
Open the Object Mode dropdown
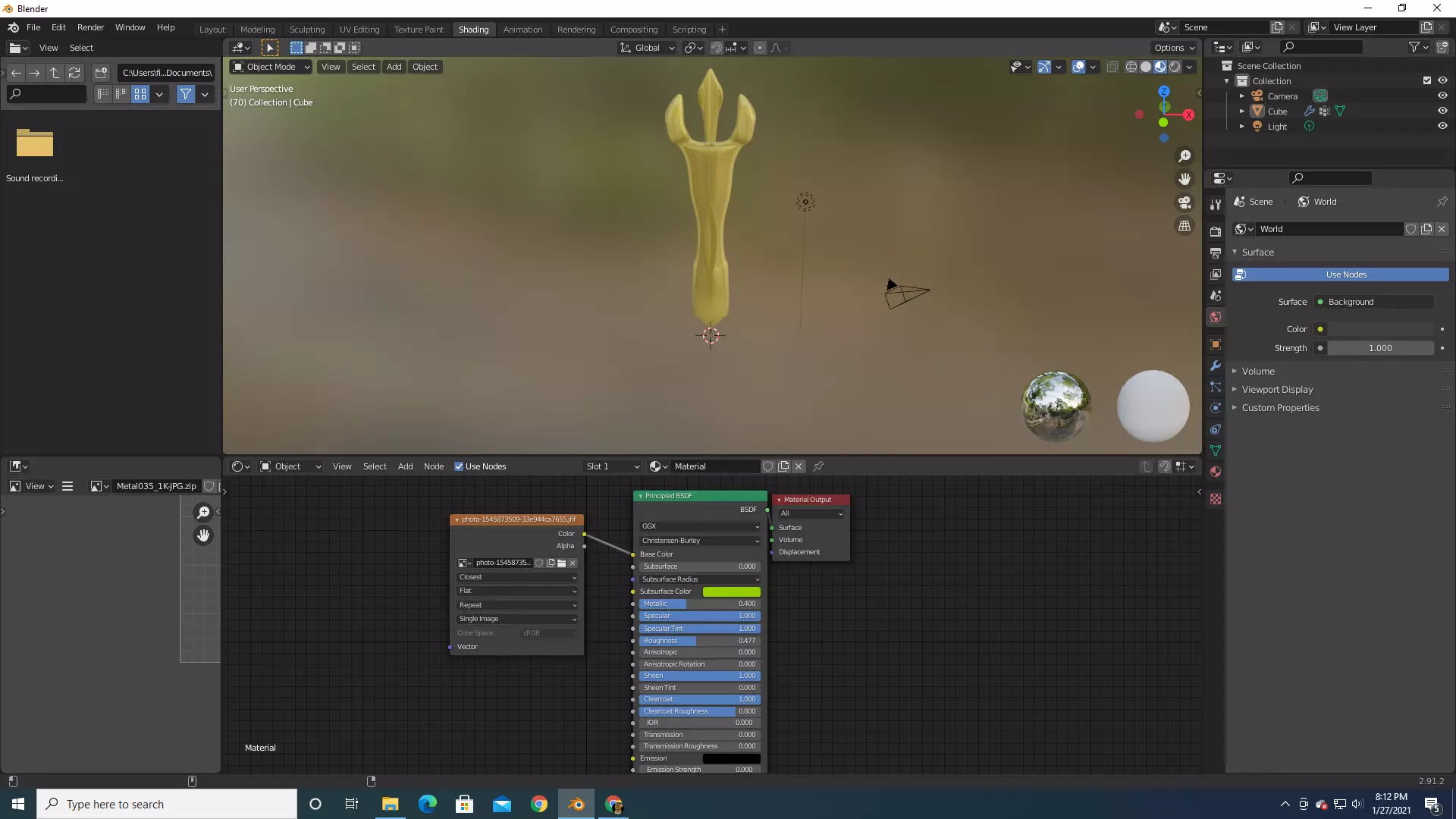tap(271, 67)
